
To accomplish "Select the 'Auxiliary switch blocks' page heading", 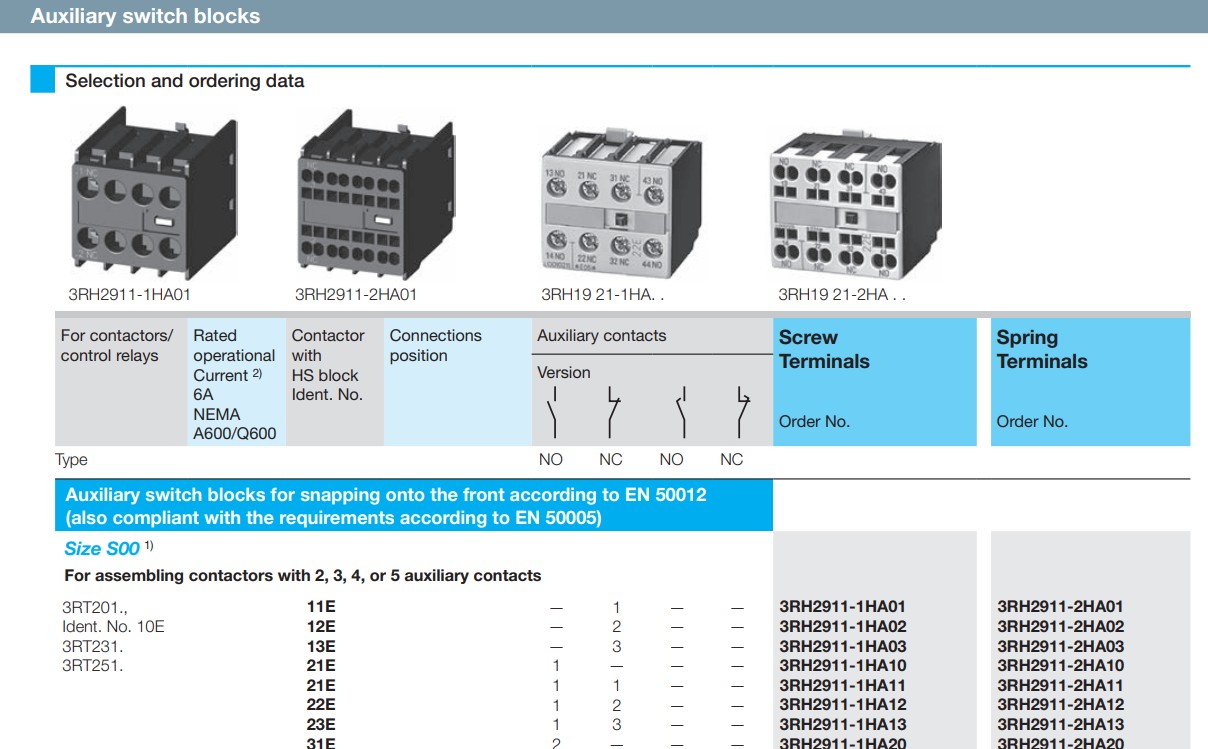I will [145, 16].
